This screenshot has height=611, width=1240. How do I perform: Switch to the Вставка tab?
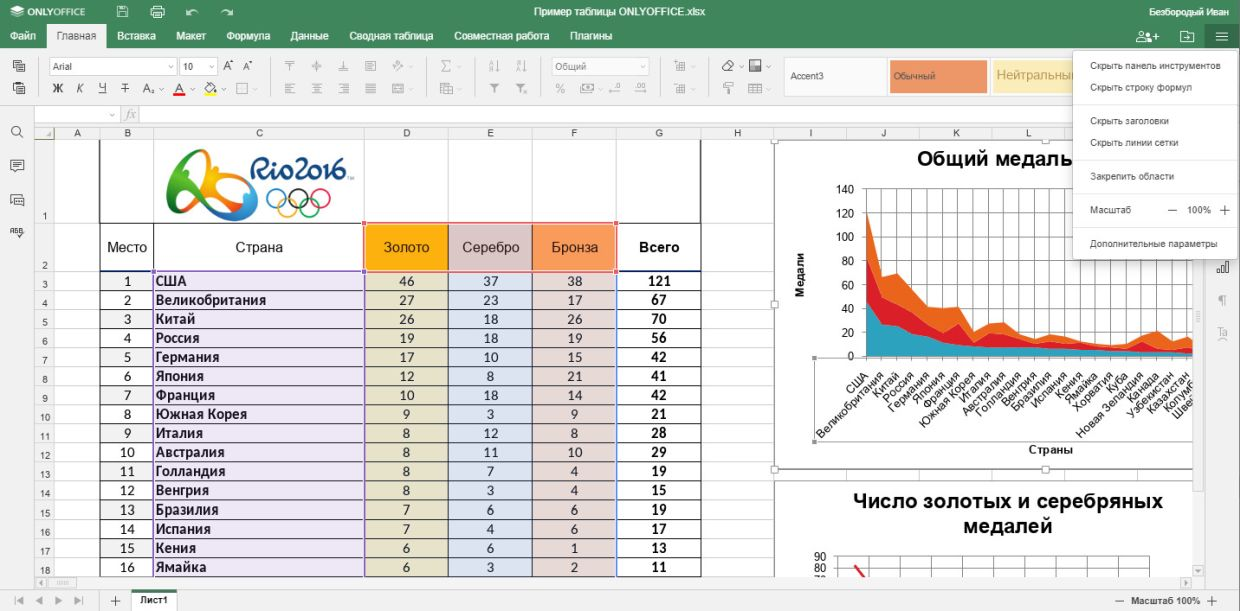[x=136, y=36]
